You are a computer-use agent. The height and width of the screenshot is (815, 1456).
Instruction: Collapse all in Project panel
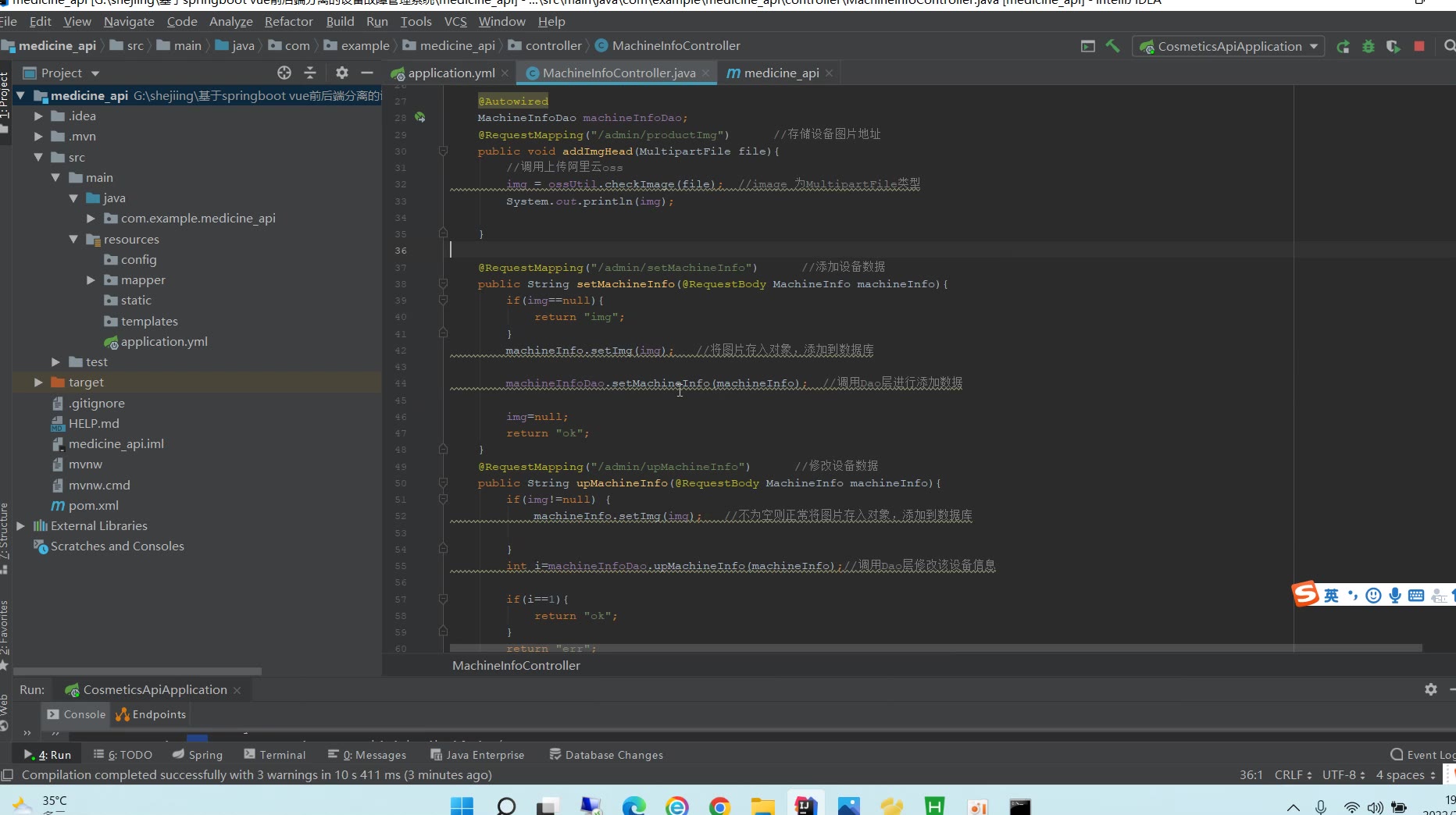310,73
